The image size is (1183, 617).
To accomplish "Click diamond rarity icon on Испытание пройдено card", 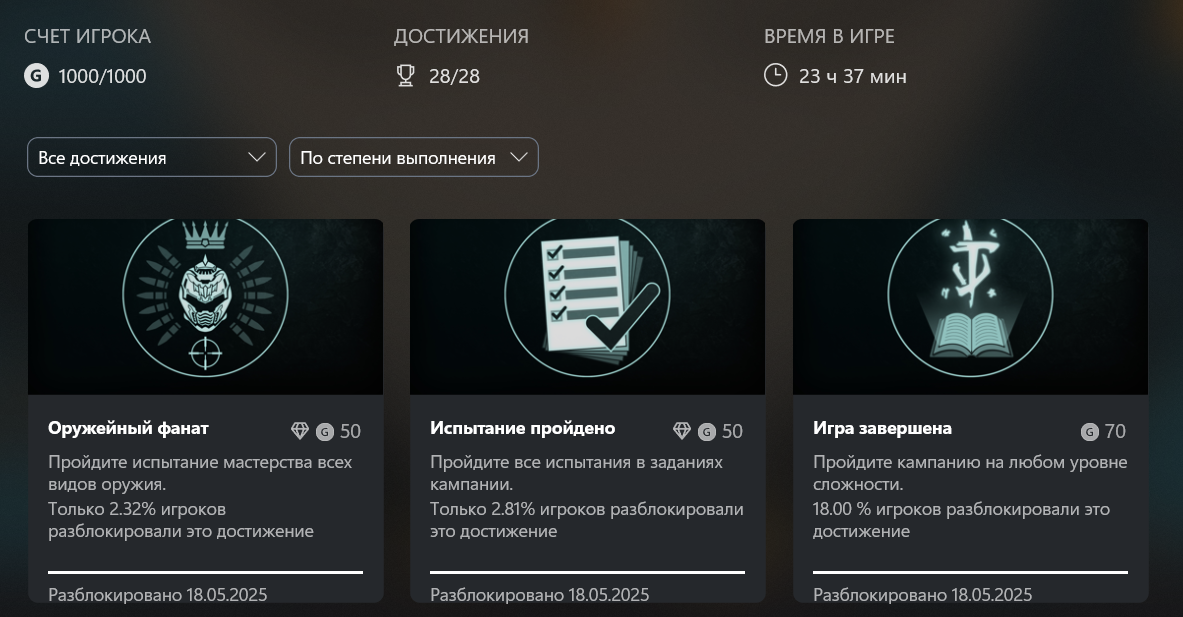I will coord(682,431).
